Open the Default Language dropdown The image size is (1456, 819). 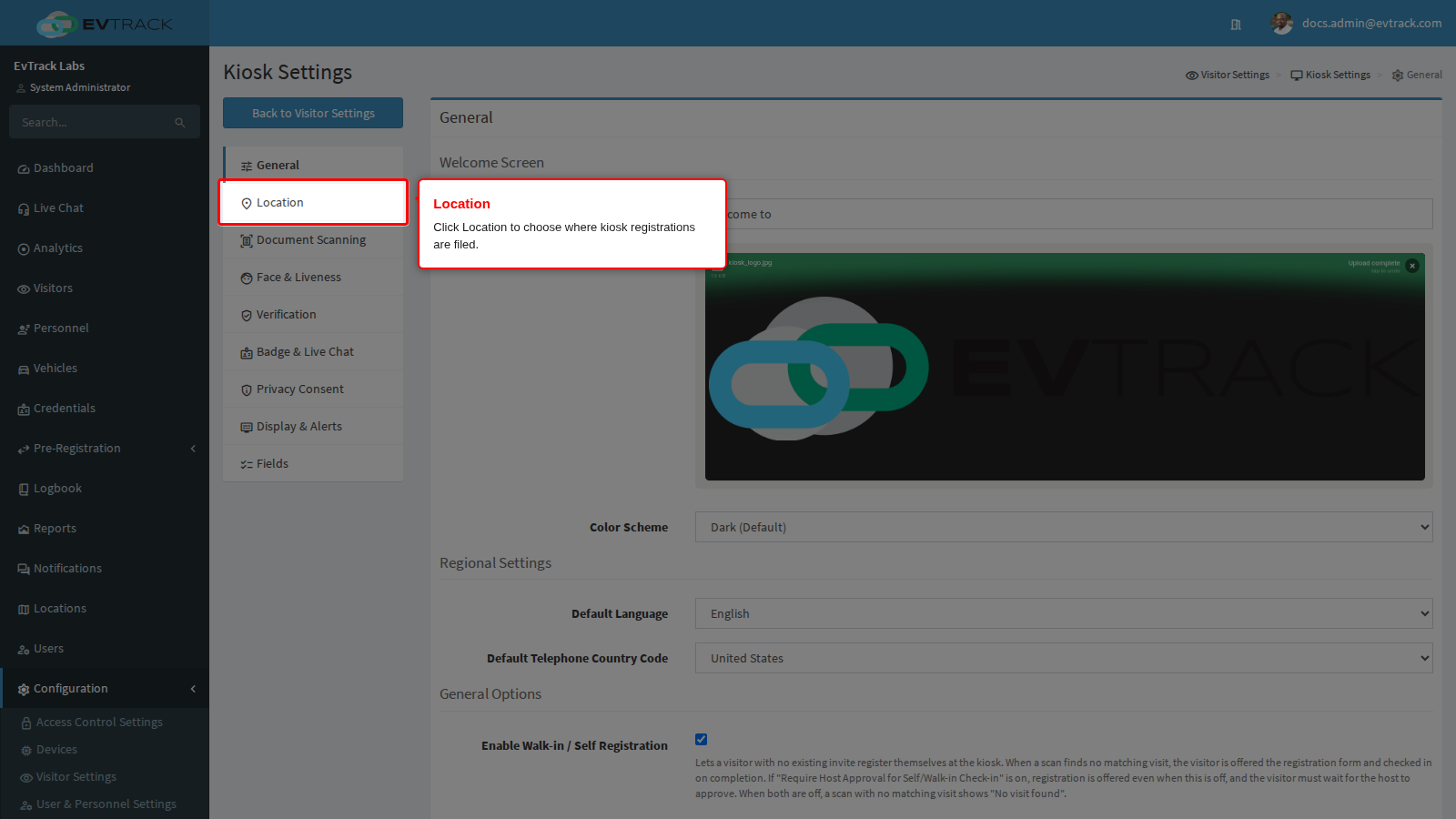coord(1064,613)
